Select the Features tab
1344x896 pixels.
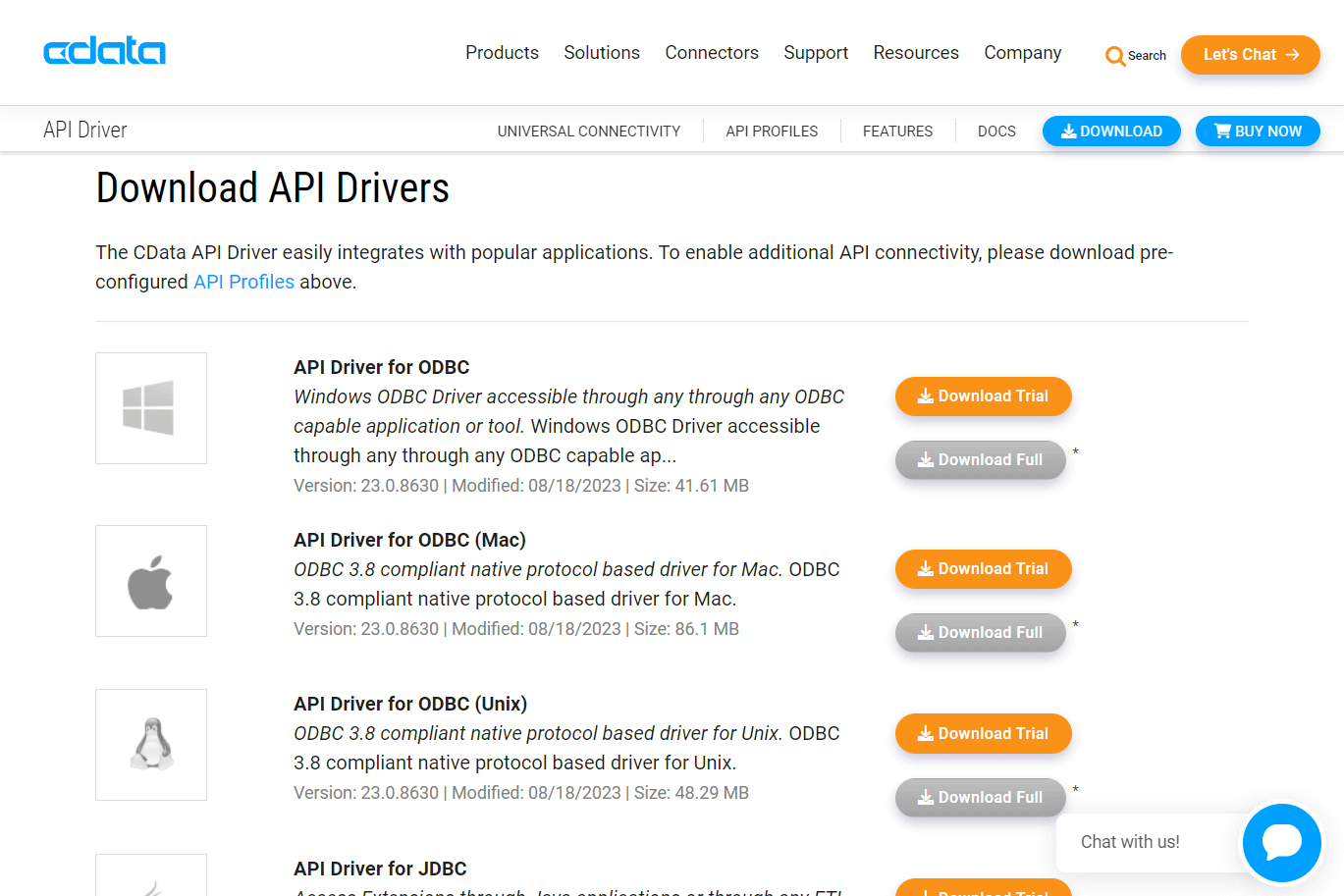(x=897, y=131)
